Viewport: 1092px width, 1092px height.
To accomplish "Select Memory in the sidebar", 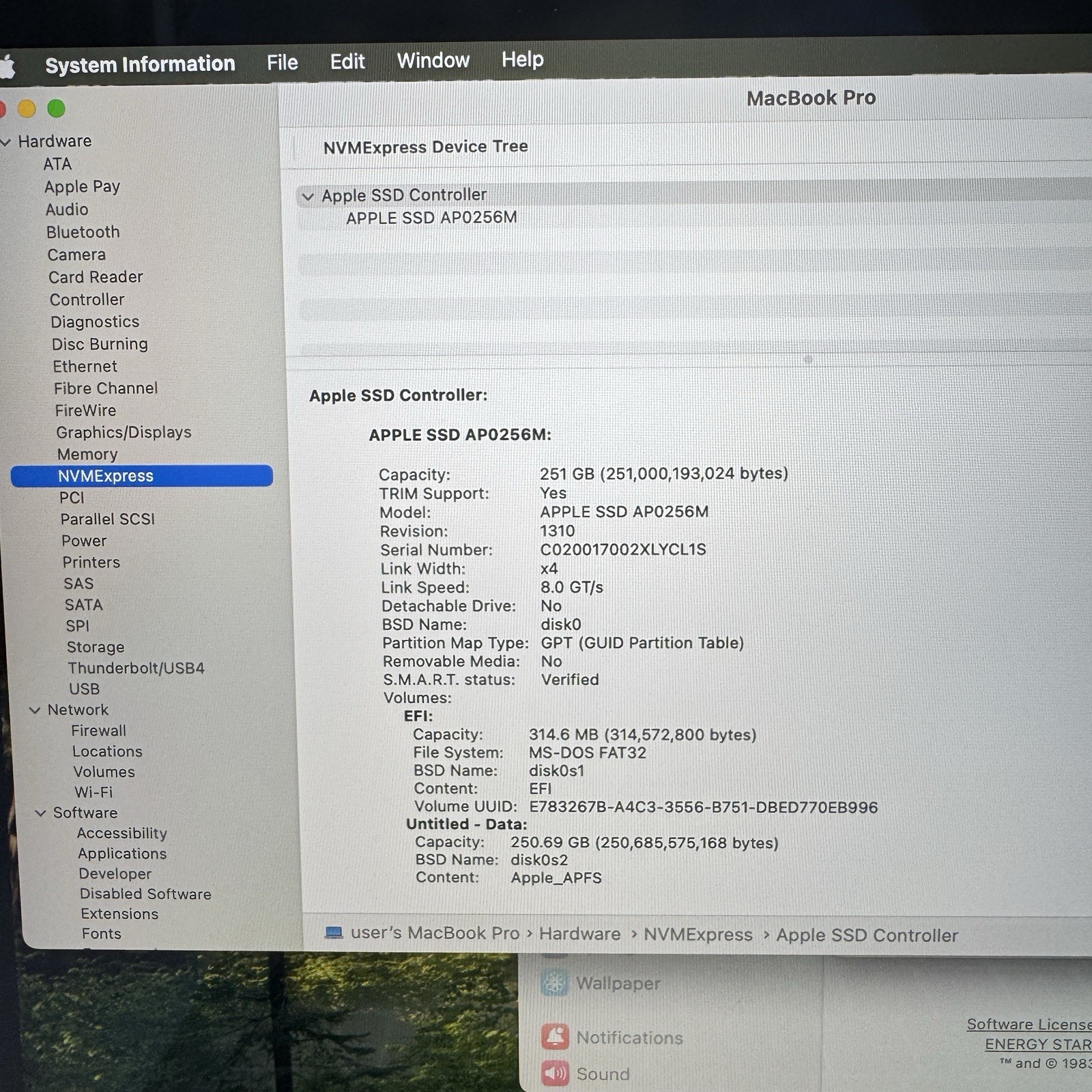I will point(87,454).
